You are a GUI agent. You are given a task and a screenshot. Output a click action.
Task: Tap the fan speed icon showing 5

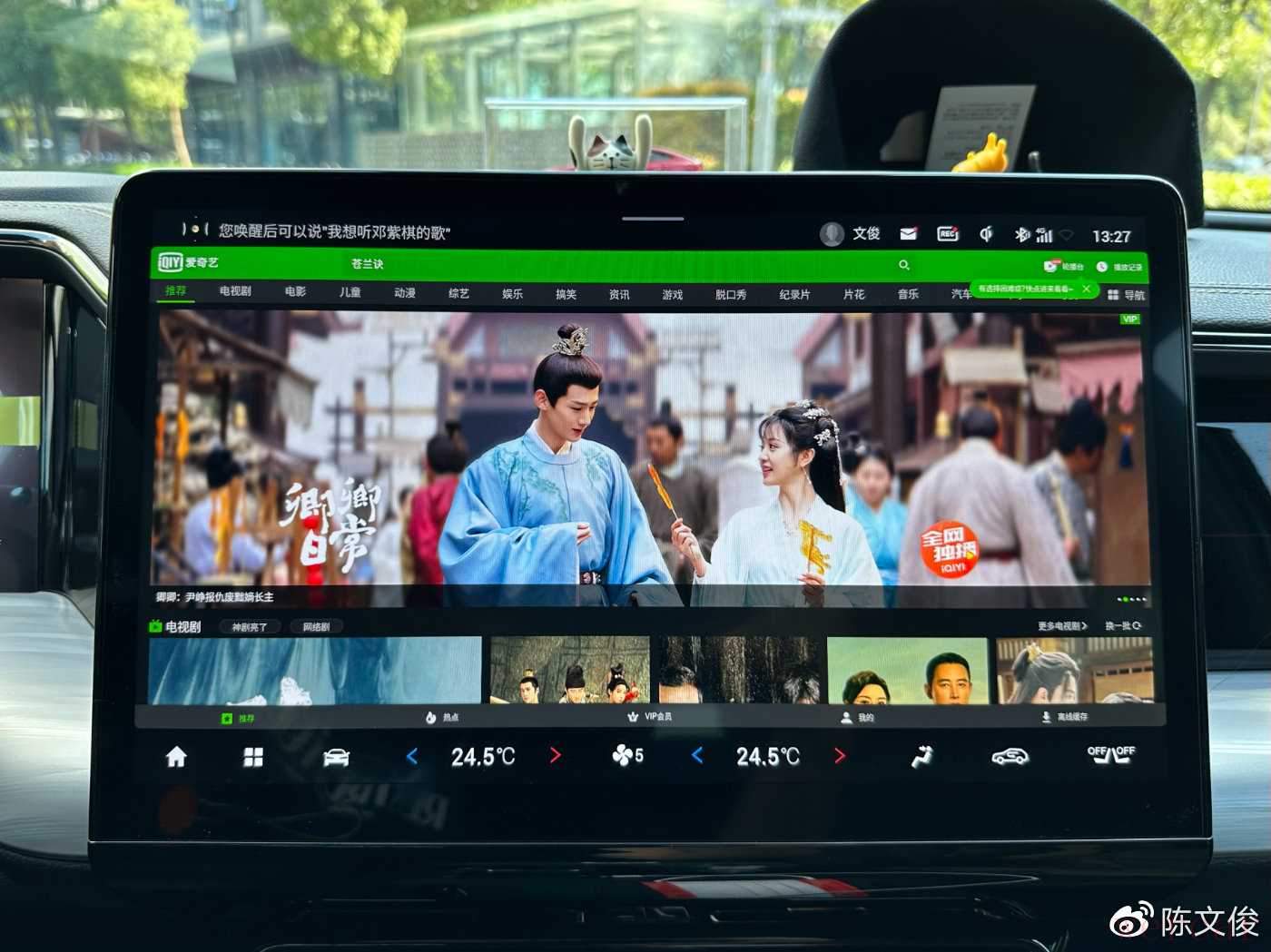pyautogui.click(x=627, y=755)
